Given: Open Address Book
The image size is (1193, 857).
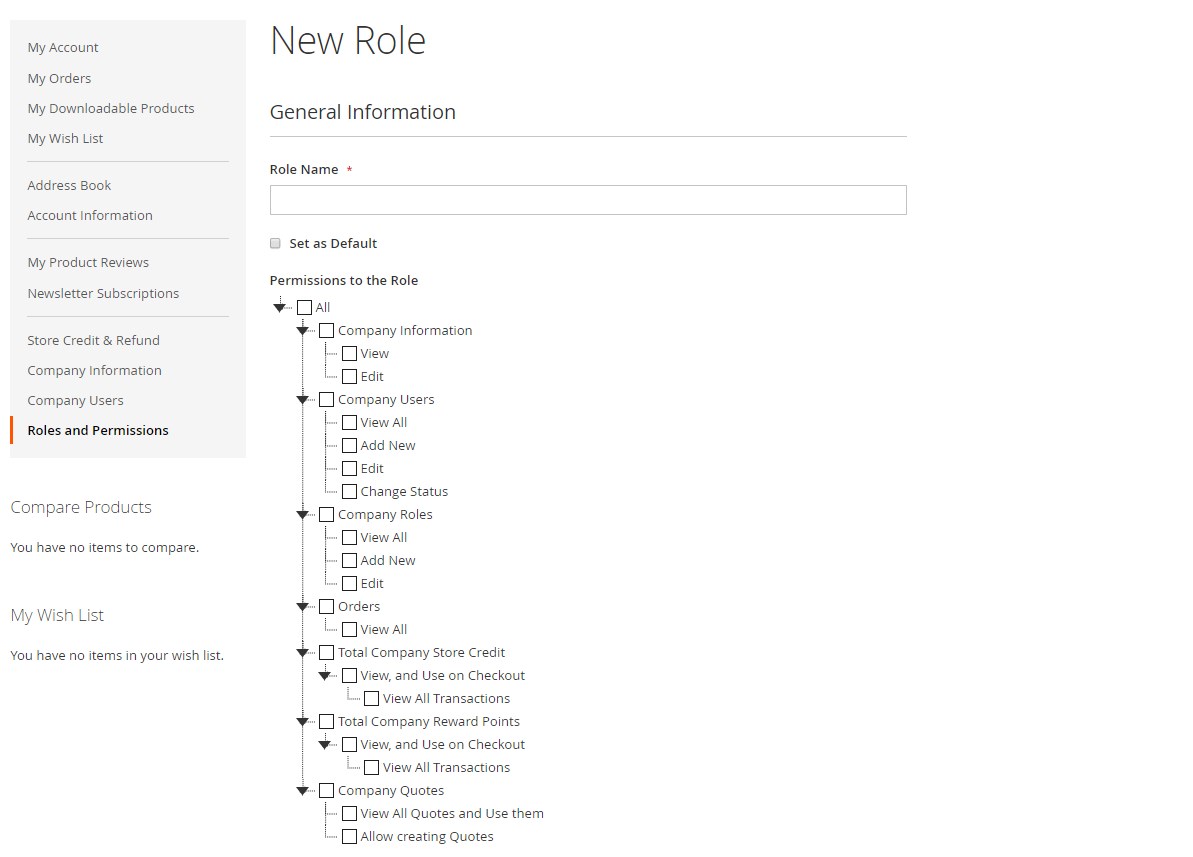Looking at the screenshot, I should [69, 185].
